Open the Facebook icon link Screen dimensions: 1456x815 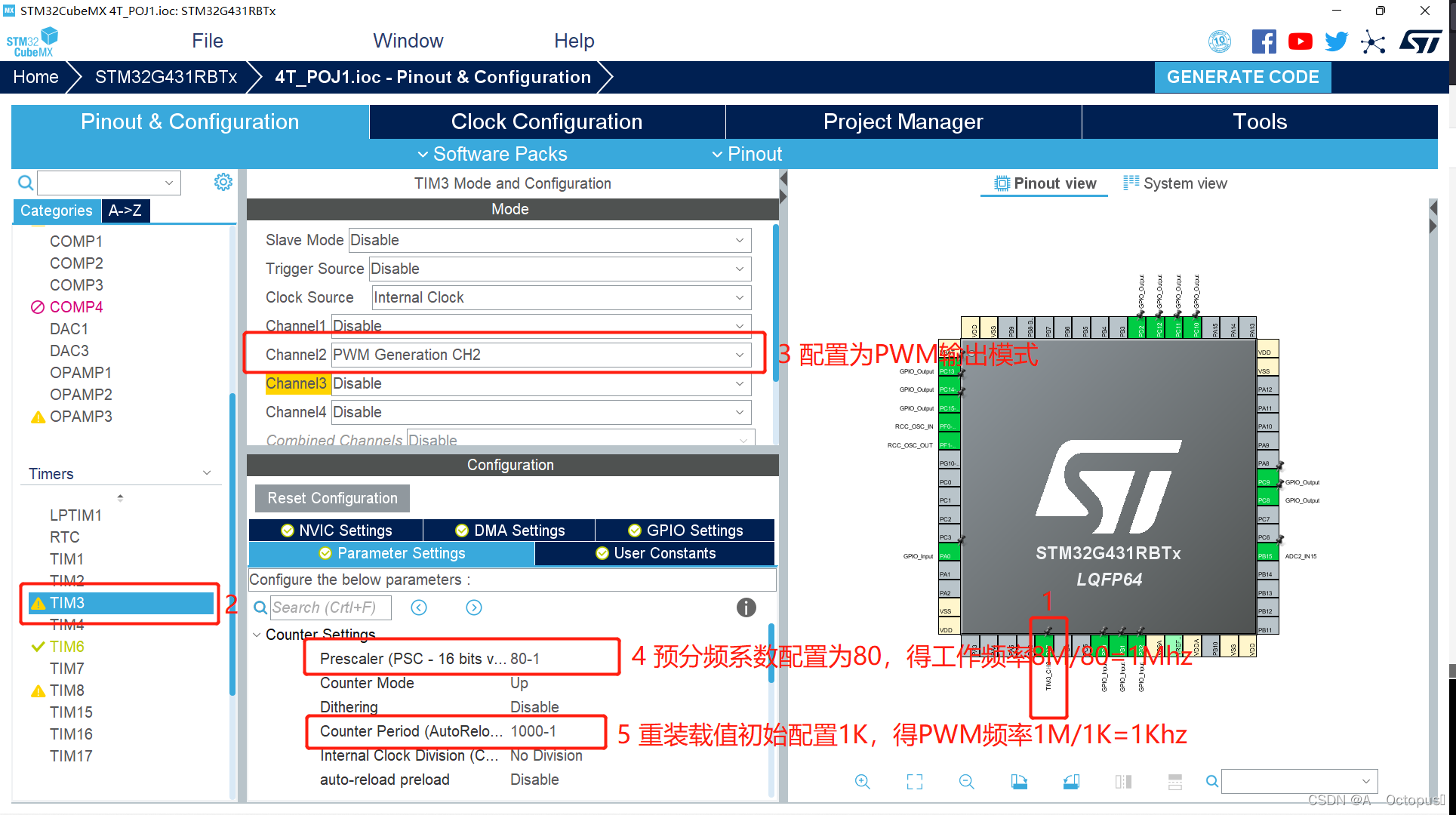coord(1264,42)
